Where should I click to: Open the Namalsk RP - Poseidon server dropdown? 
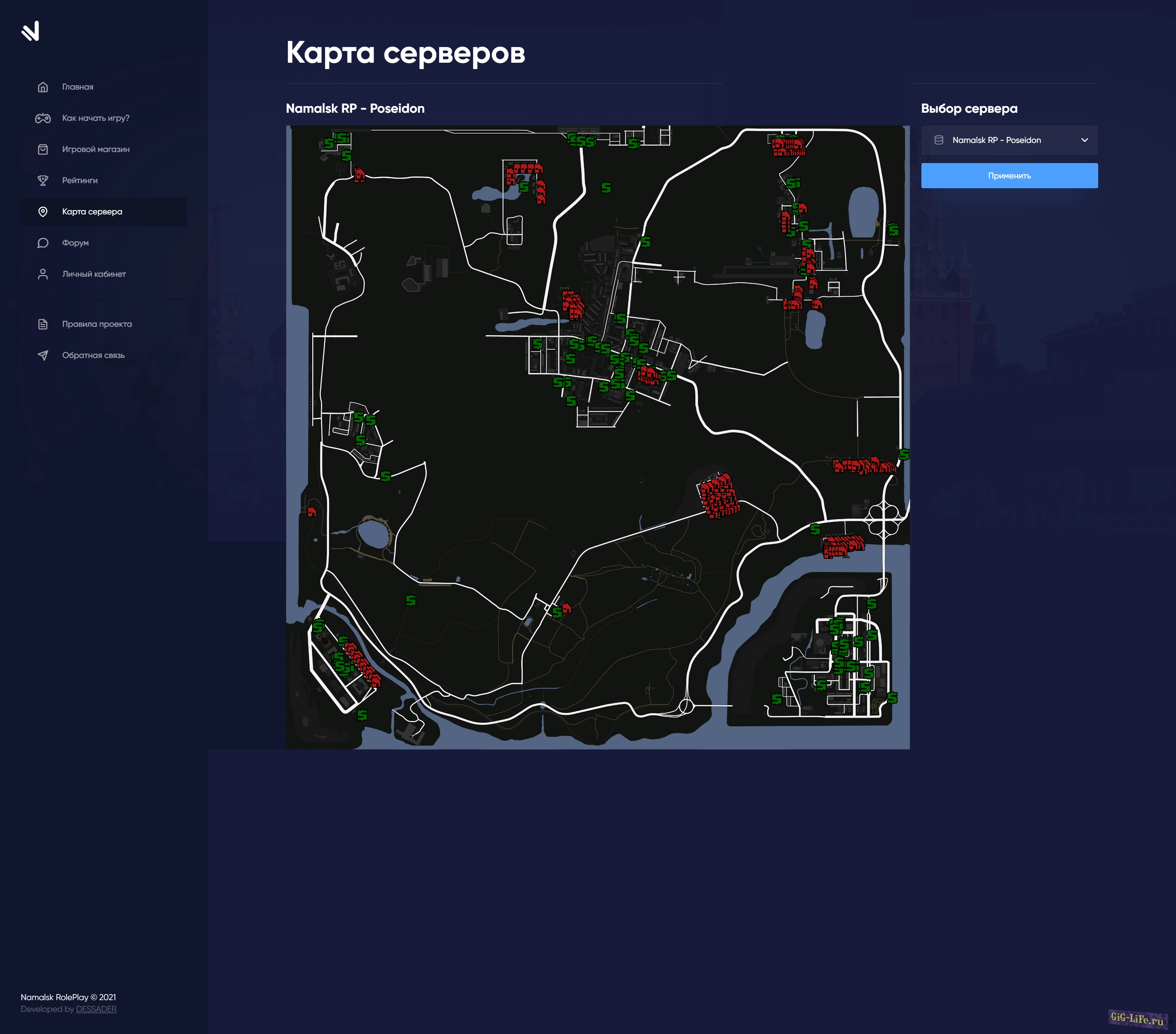(1009, 140)
